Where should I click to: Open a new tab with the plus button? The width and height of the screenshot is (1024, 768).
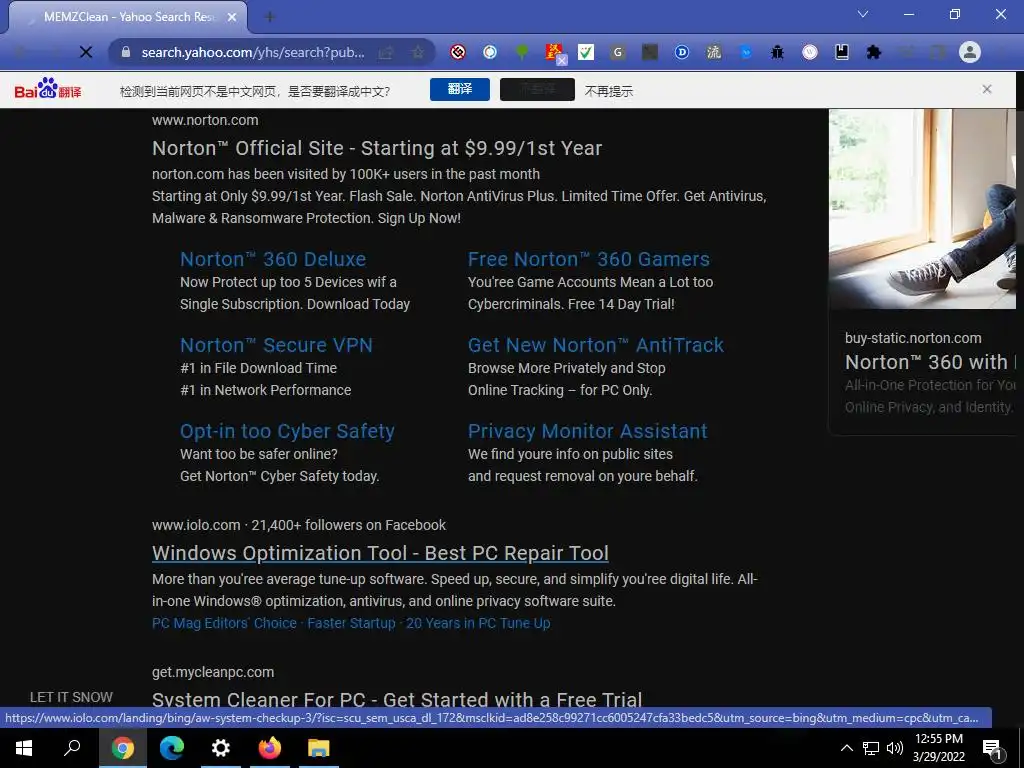click(x=269, y=17)
